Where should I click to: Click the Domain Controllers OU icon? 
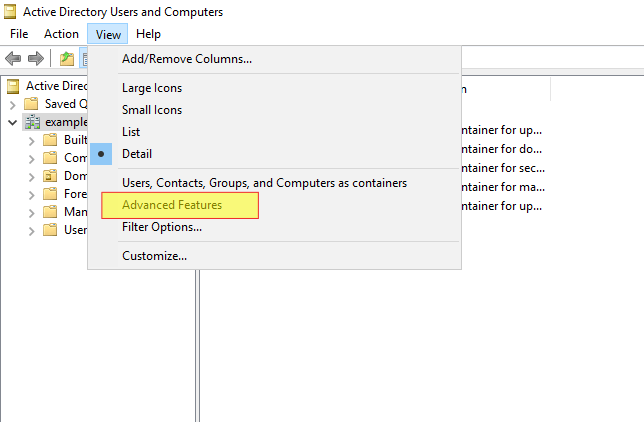(x=50, y=176)
